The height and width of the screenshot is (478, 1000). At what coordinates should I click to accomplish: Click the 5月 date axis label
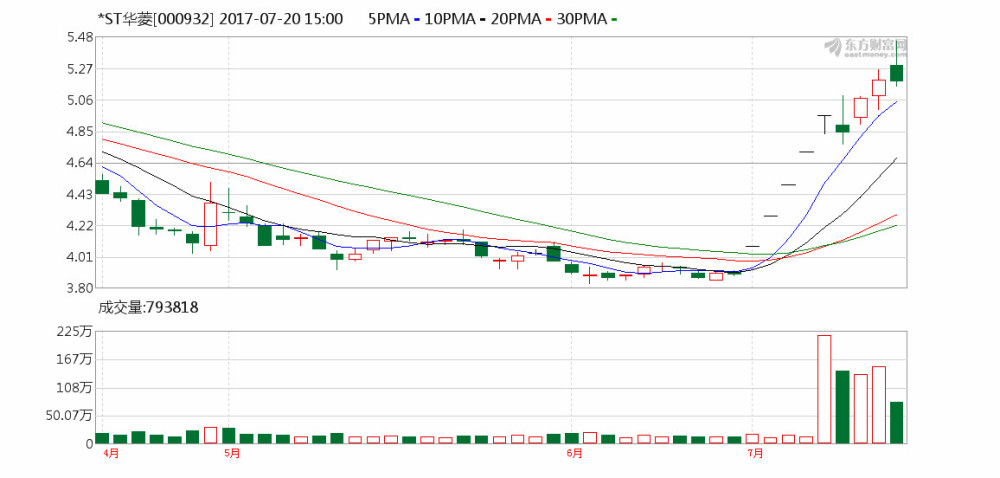pos(233,454)
